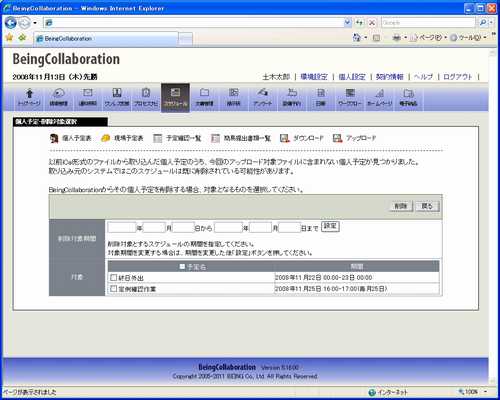The image size is (500, 400).
Task: Open the Print dropdown arrow
Action: pos(406,38)
